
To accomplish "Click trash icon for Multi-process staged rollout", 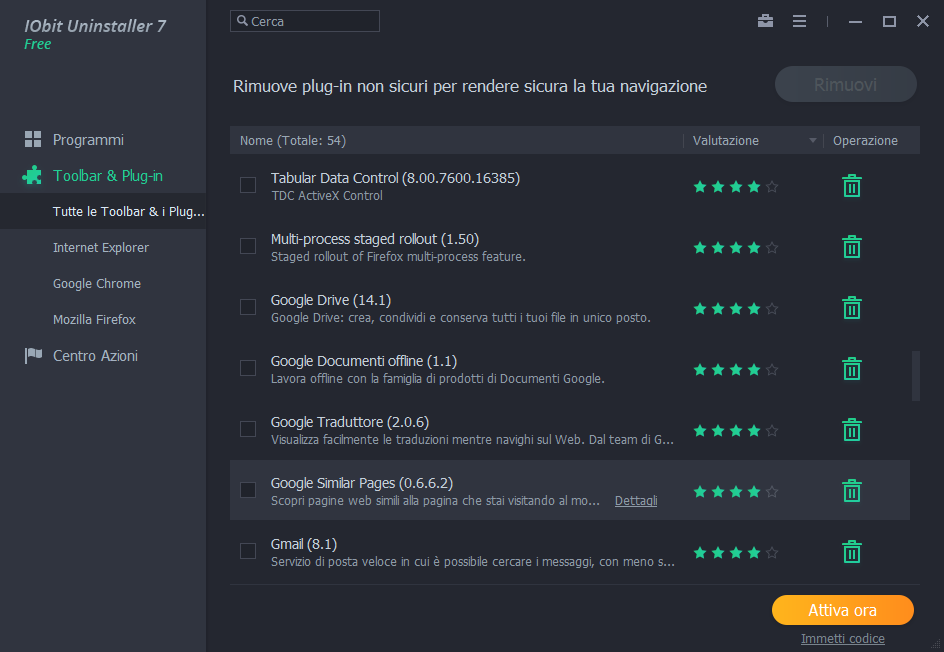I will click(851, 247).
